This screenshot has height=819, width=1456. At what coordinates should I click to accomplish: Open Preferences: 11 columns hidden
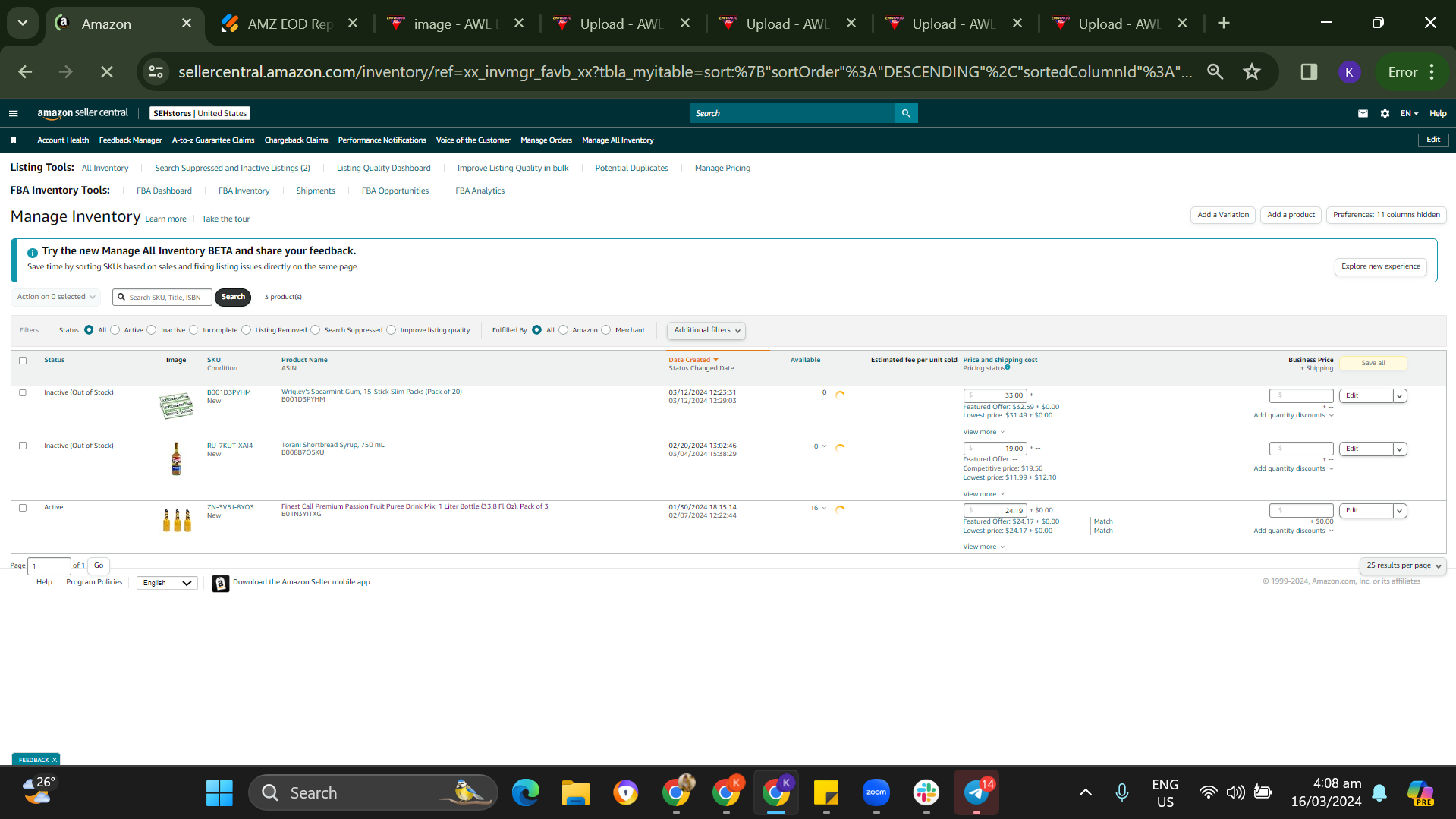(x=1386, y=215)
